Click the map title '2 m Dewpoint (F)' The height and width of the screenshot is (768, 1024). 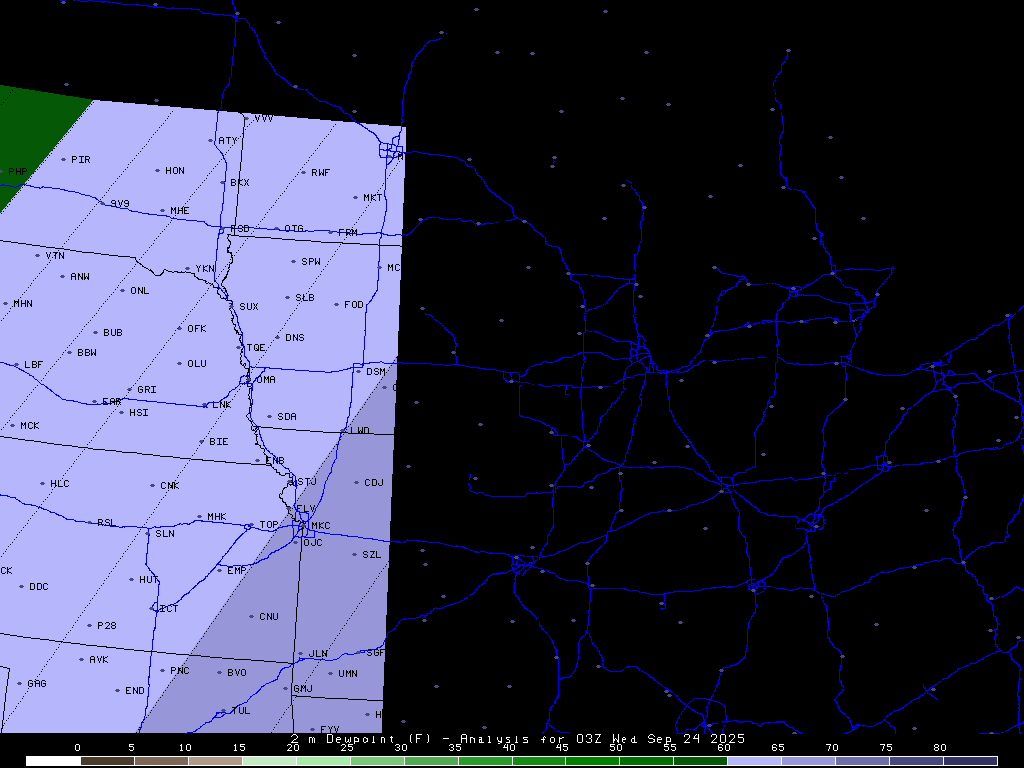(361, 738)
